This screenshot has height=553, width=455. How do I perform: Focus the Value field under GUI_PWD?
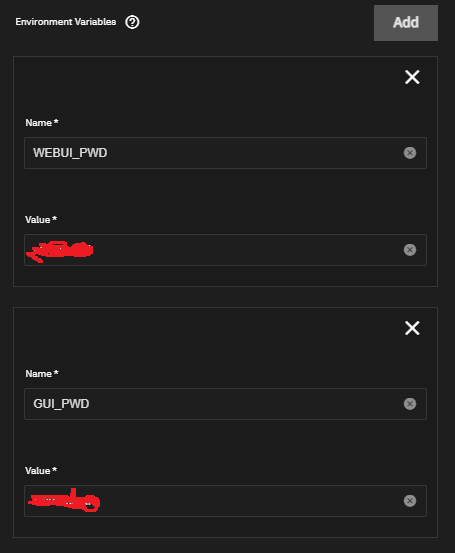tap(225, 501)
